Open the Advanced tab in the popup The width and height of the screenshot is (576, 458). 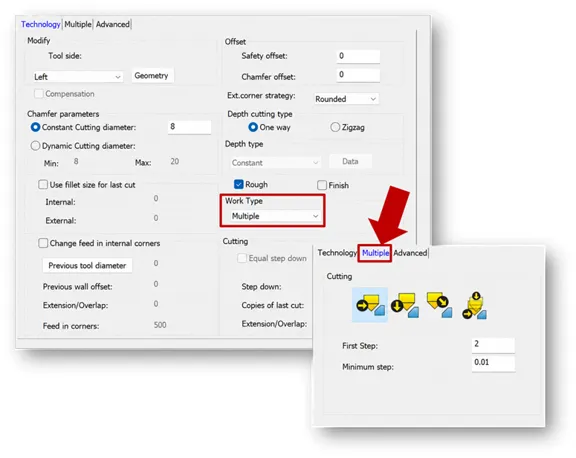point(410,253)
